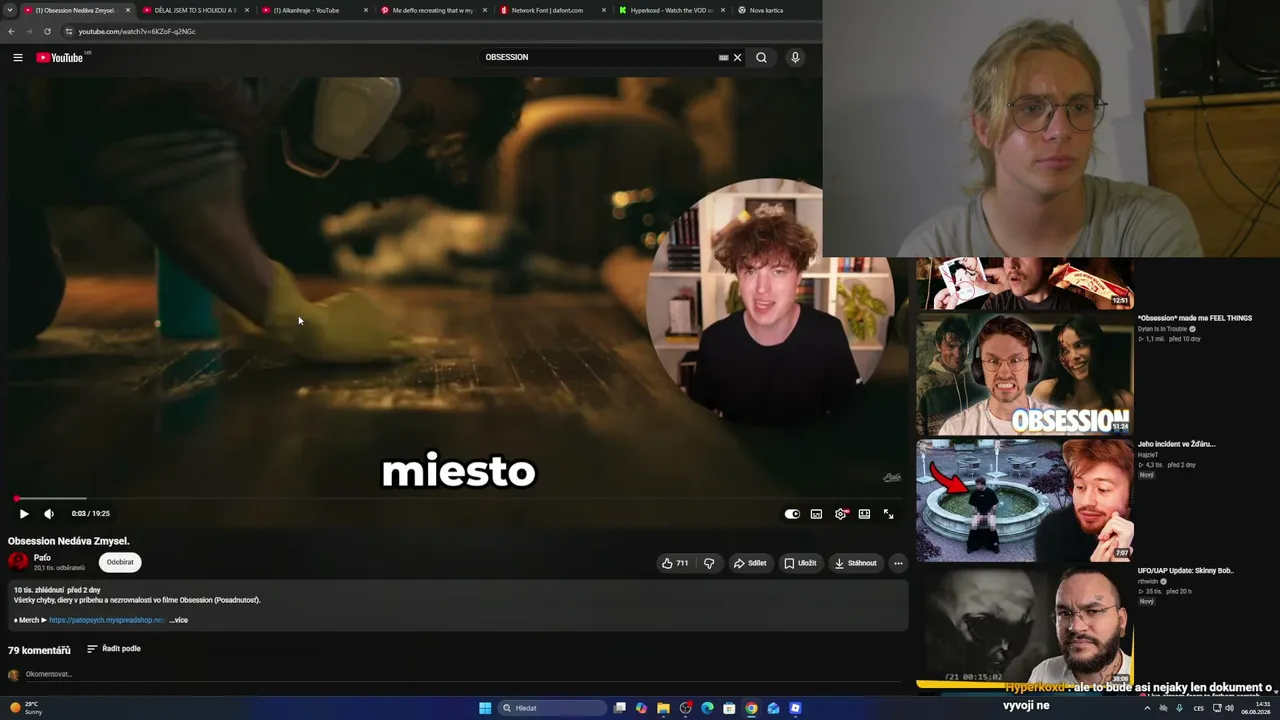The width and height of the screenshot is (1280, 720).
Task: Open the Jeho incident ve Žďáru title
Action: (x=1176, y=445)
